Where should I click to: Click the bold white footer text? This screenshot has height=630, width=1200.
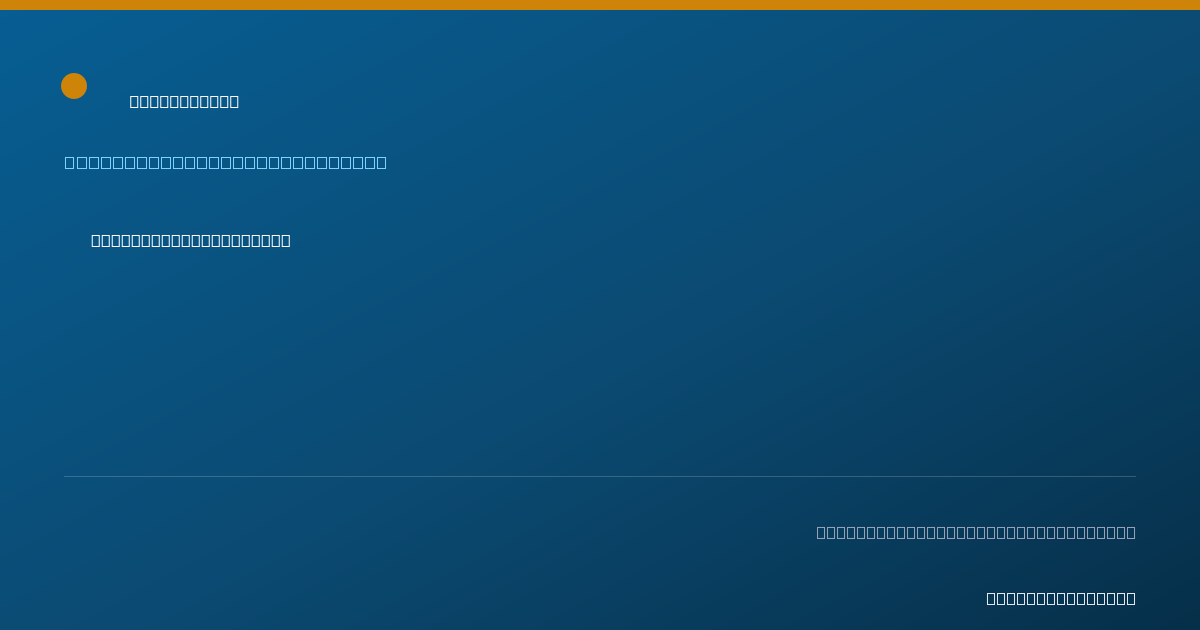click(x=1061, y=598)
